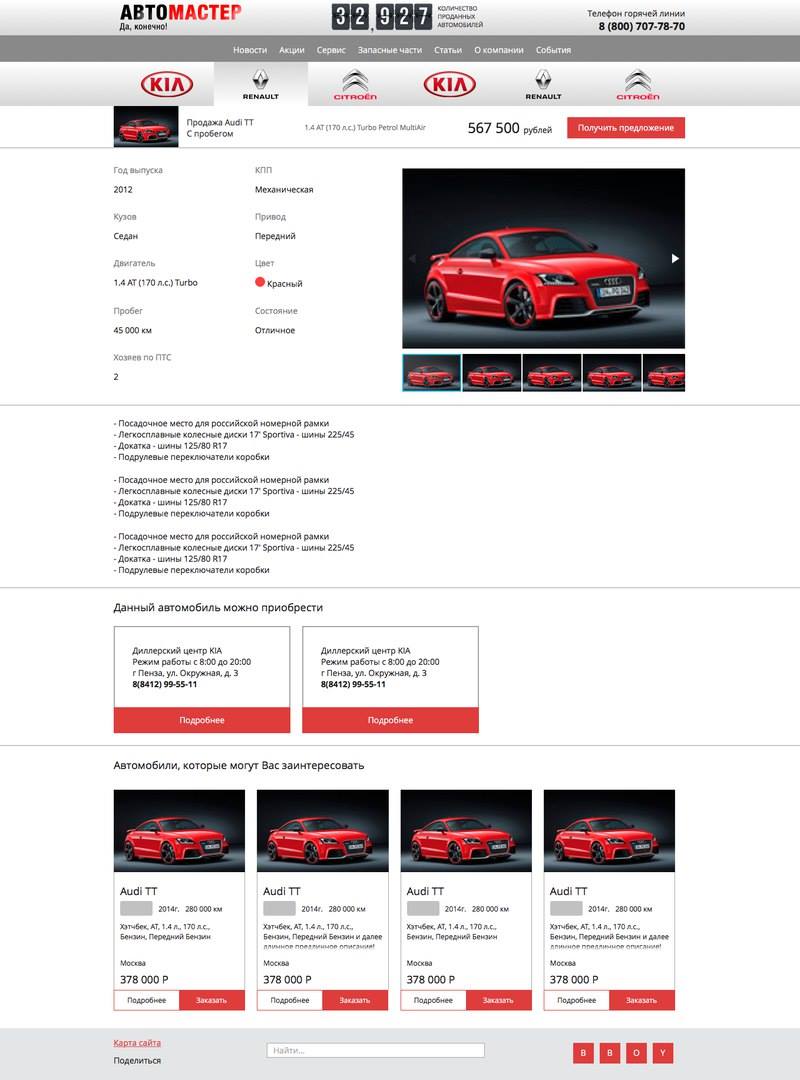
Task: Click the sold cars counter 32,927
Action: pos(382,17)
